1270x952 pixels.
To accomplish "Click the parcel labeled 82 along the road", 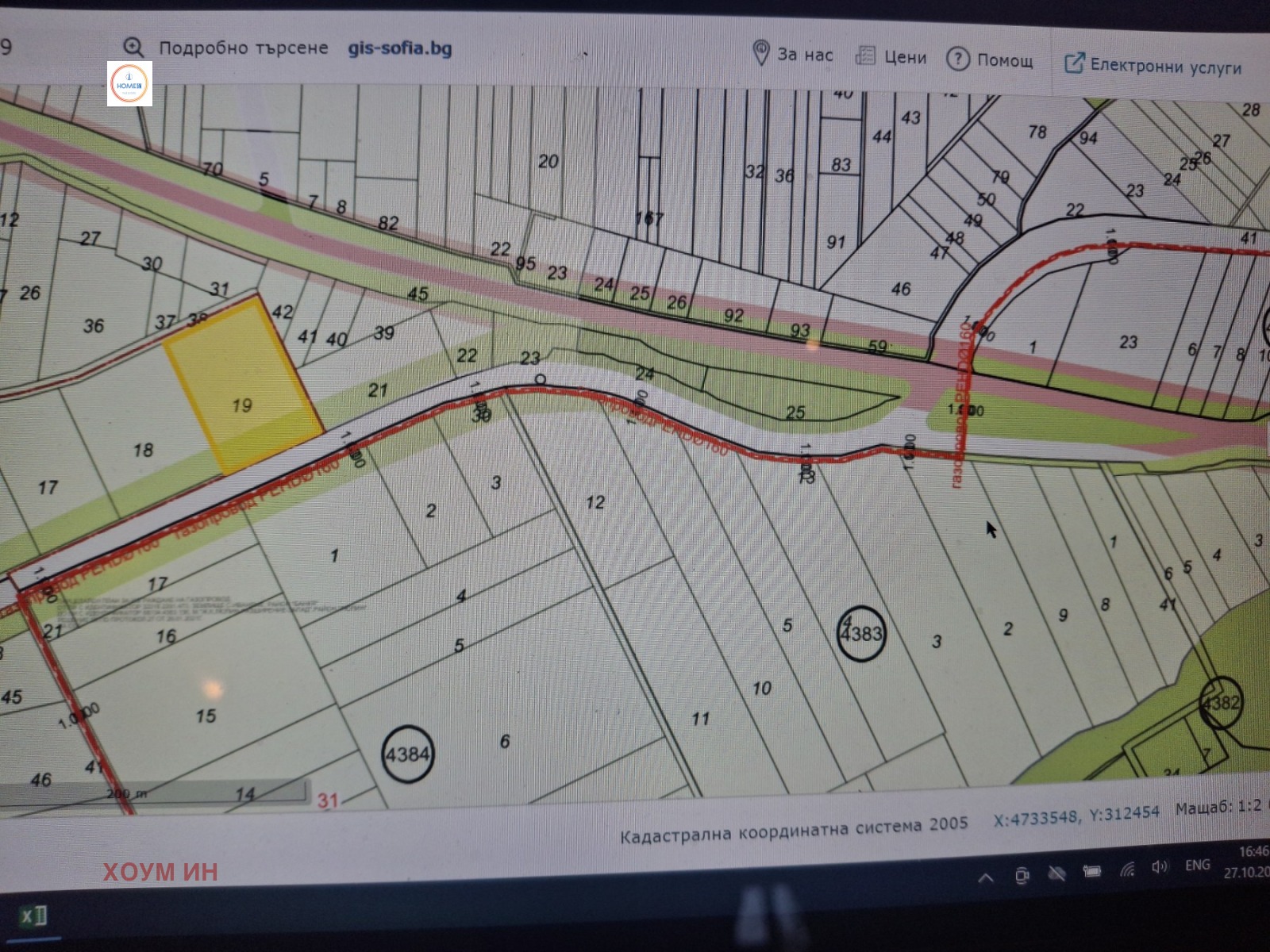I will click(x=388, y=223).
